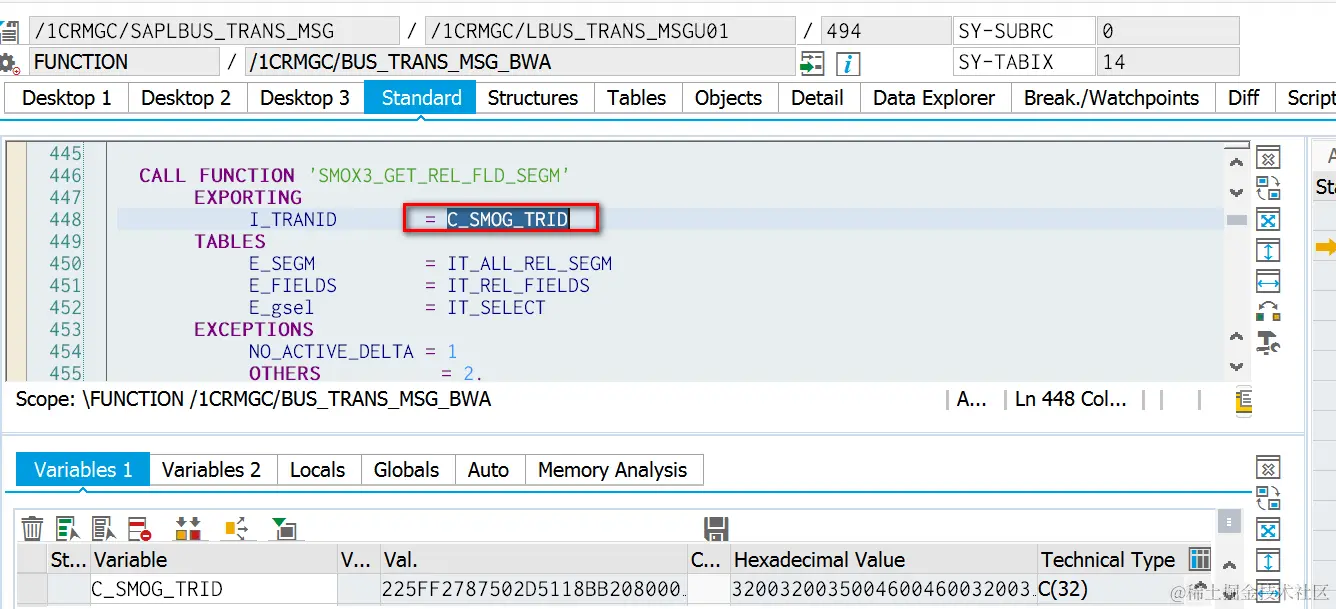The height and width of the screenshot is (609, 1336).
Task: Click the yellow icon on the scope status line
Action: point(1244,400)
